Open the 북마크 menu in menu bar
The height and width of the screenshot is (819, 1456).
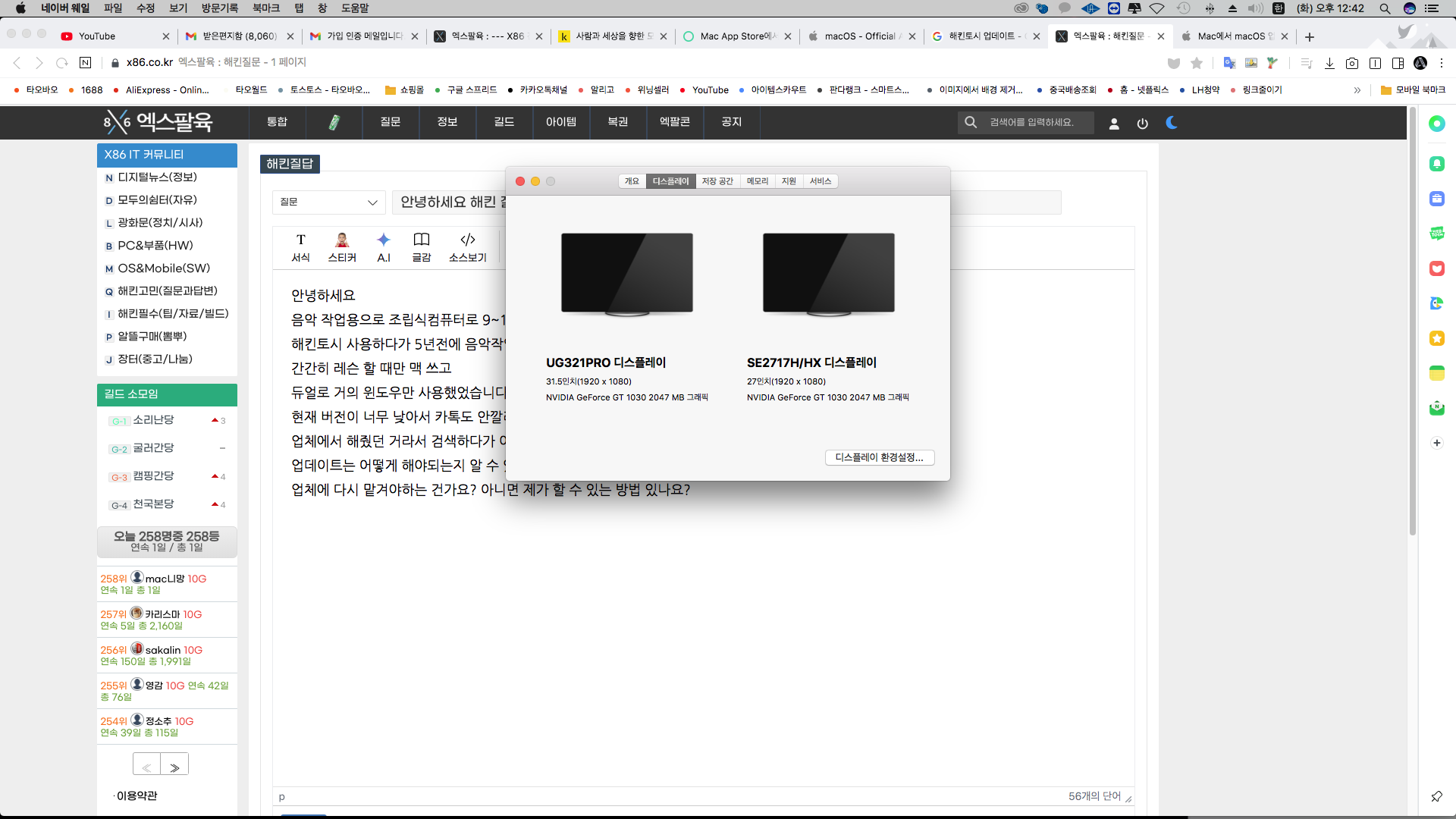(x=265, y=8)
